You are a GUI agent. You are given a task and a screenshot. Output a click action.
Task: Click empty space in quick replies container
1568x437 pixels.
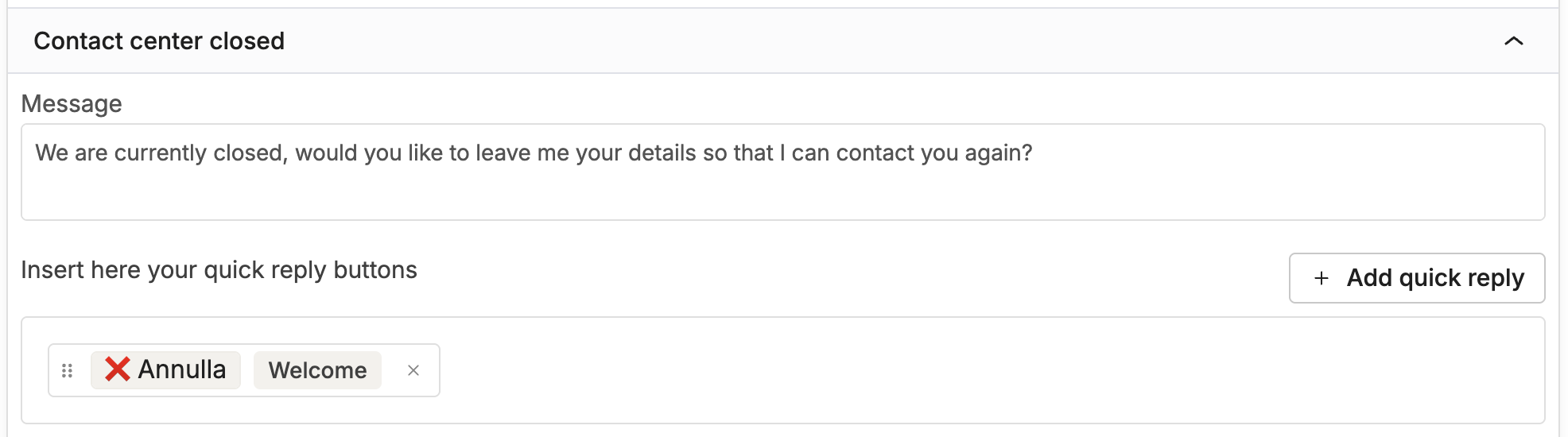(954, 370)
